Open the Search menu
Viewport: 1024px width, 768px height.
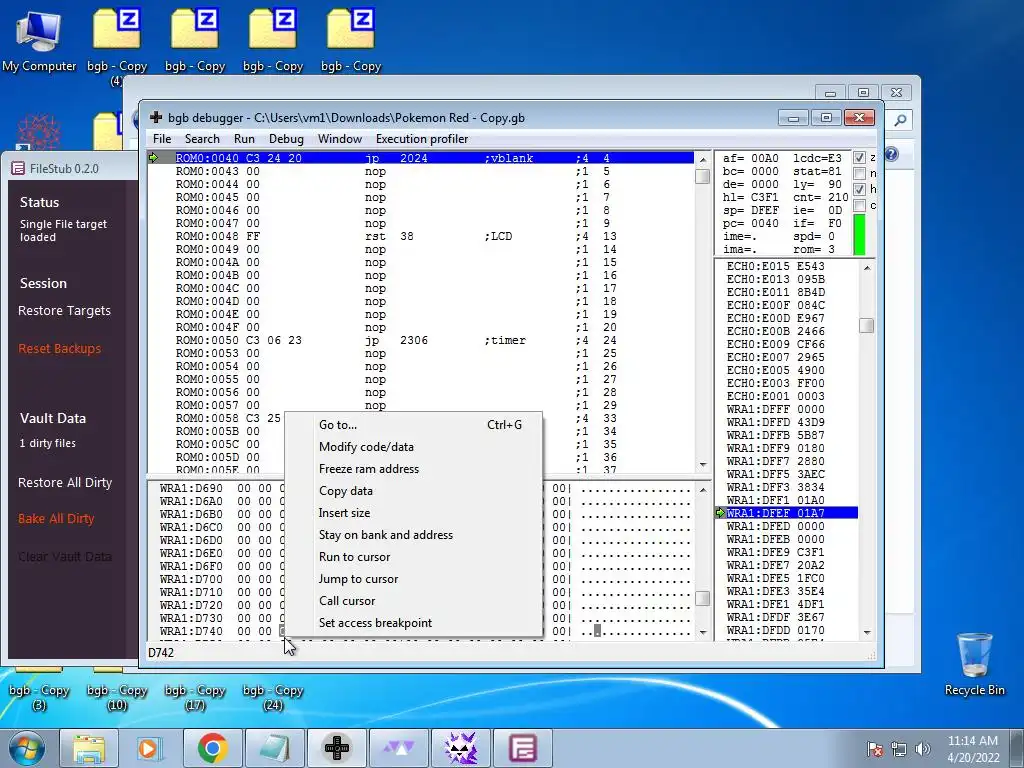point(202,138)
